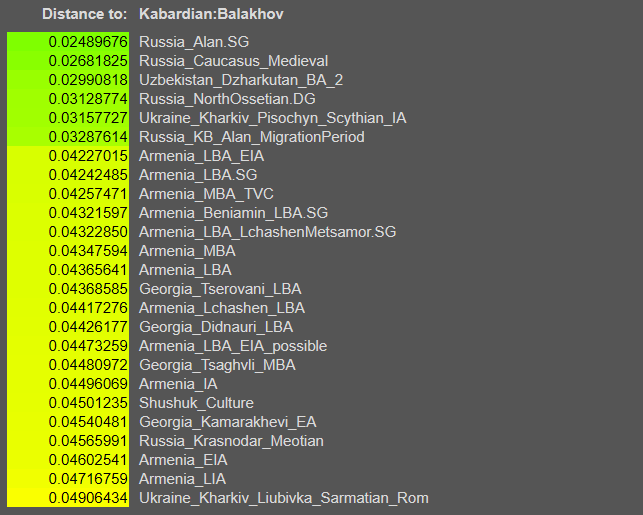This screenshot has height=515, width=643.
Task: Select Armenia_LBA_EIA entry
Action: click(201, 156)
